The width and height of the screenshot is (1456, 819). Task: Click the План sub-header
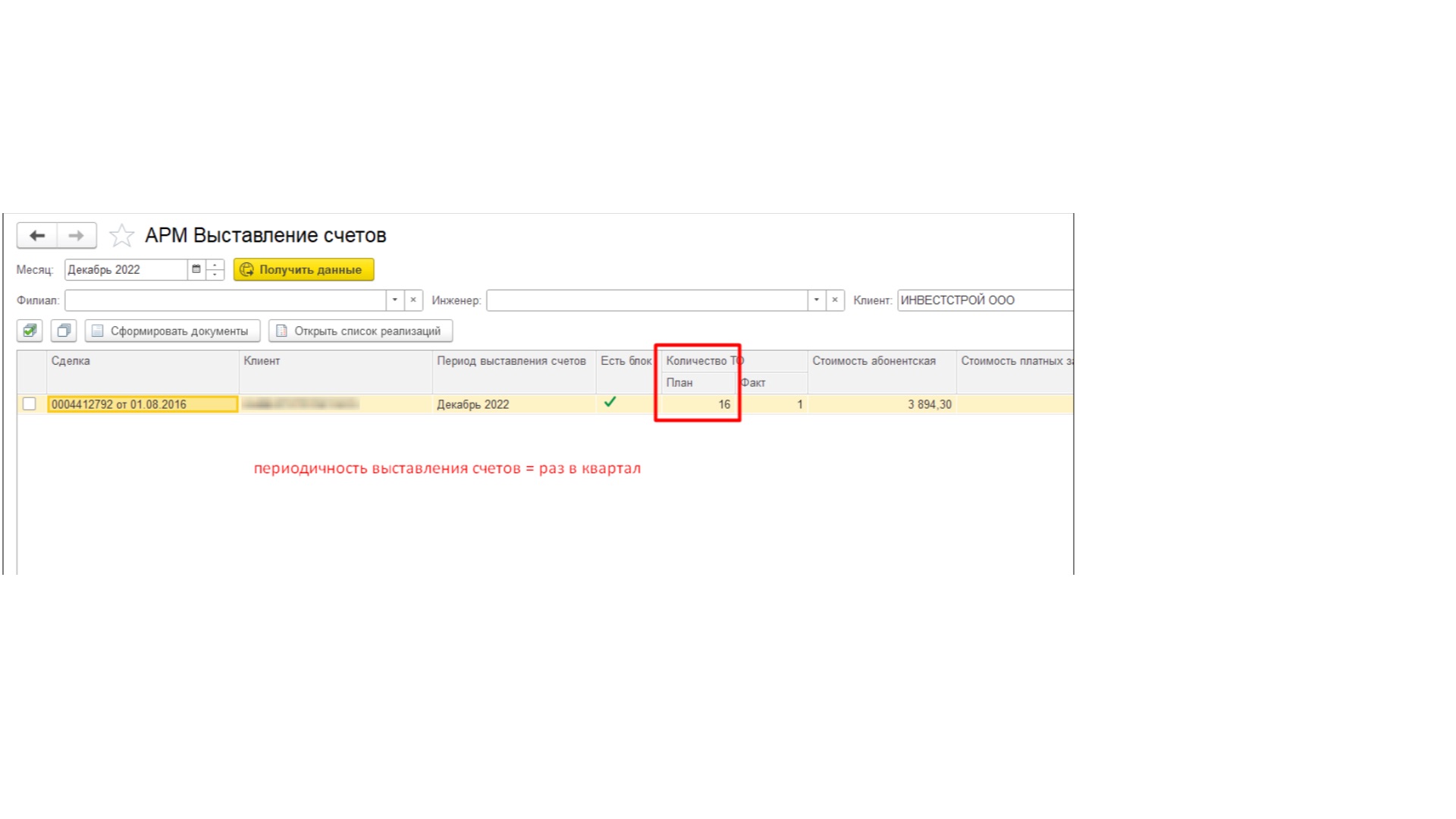pos(698,382)
